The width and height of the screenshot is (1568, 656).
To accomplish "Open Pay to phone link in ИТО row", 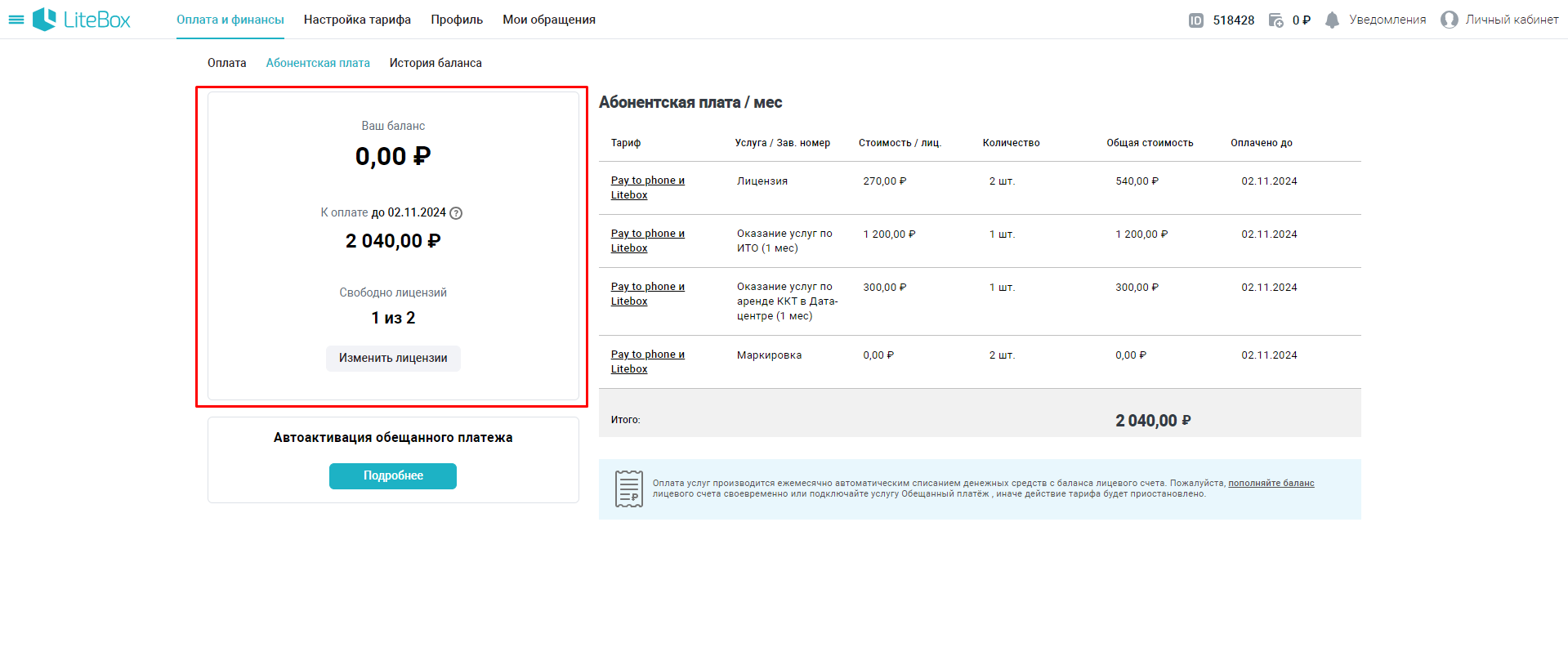I will coord(648,241).
